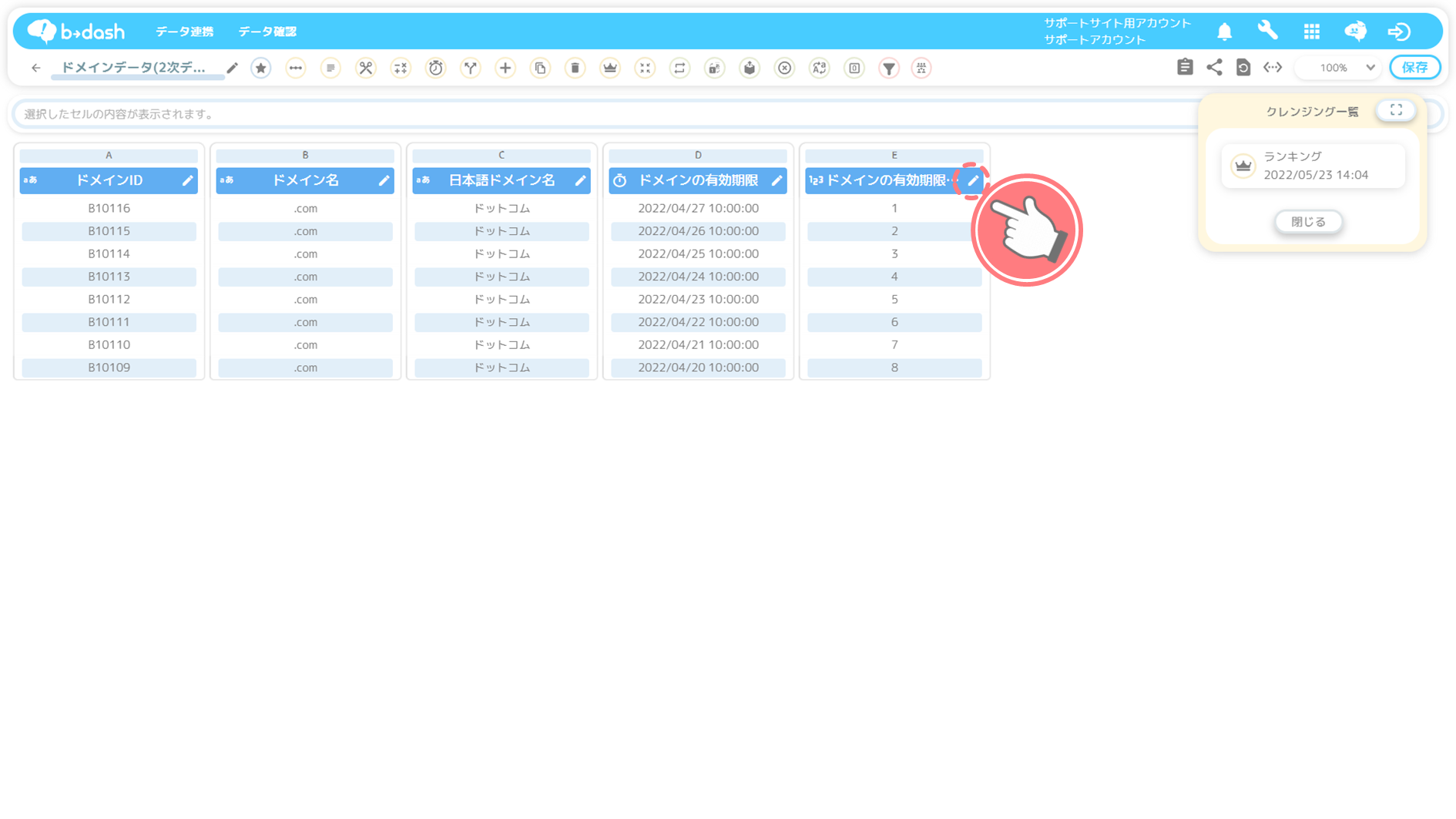1456x819 pixels.
Task: Click the crown ranking toolbar icon
Action: click(610, 68)
